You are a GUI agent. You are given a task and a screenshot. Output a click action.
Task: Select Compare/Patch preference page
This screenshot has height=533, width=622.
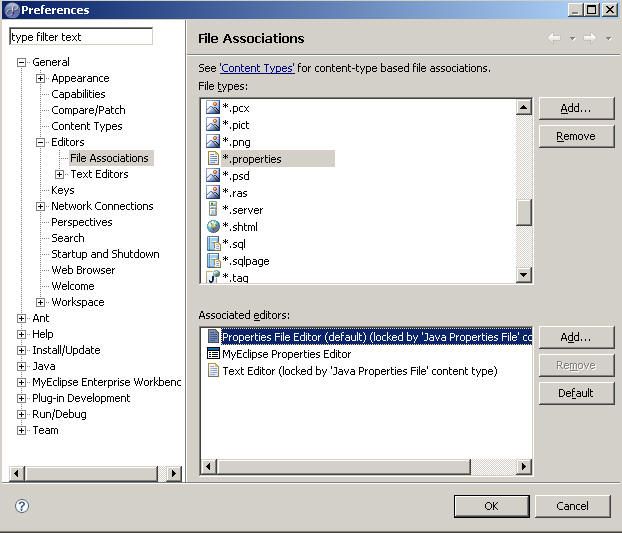(x=88, y=110)
